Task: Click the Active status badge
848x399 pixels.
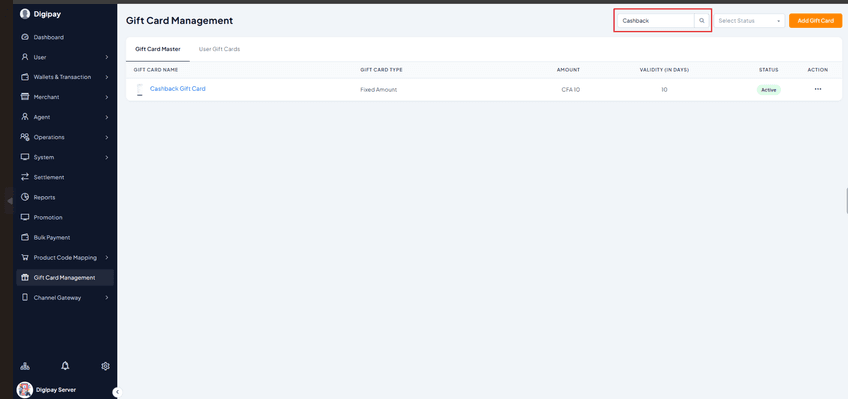Action: tap(768, 90)
